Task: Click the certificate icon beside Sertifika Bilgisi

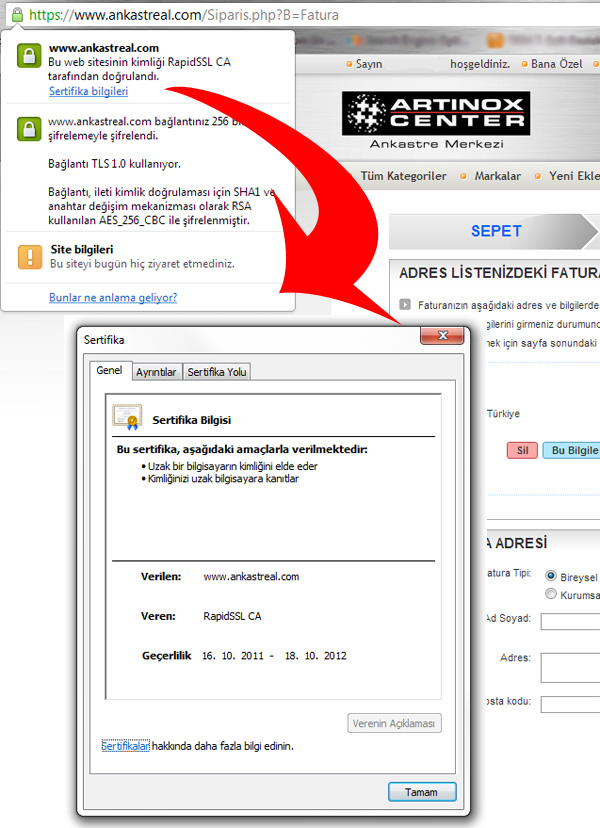Action: tap(127, 417)
